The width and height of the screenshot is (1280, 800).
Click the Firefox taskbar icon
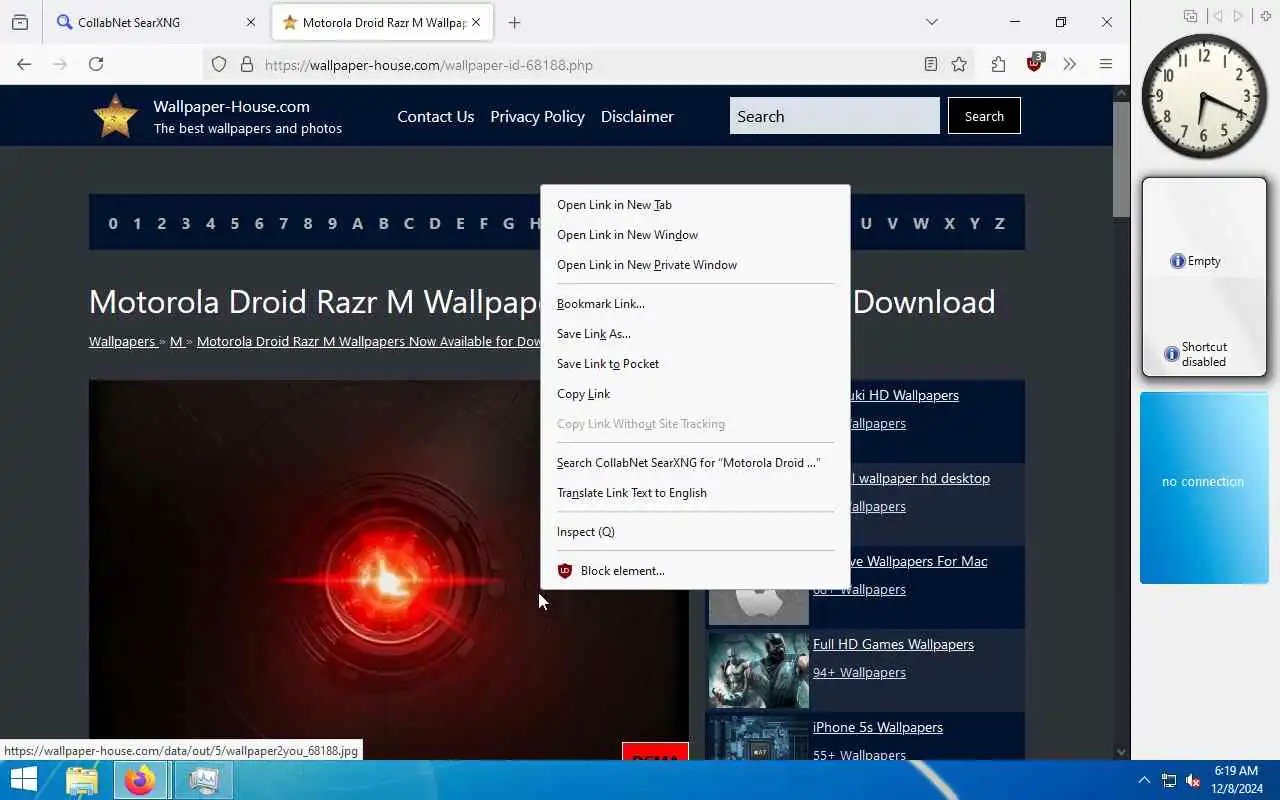tap(140, 780)
